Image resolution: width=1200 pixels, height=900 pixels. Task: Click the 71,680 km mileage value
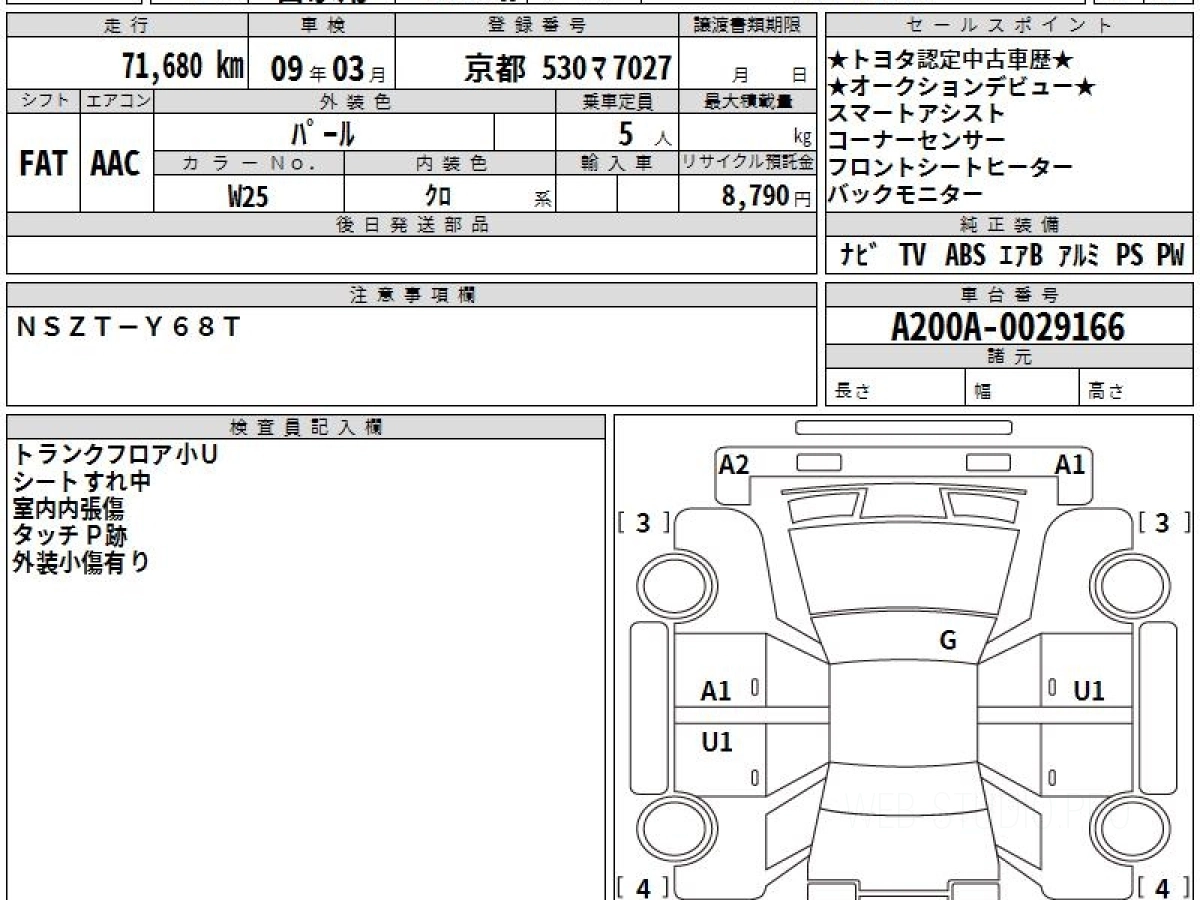pos(182,68)
